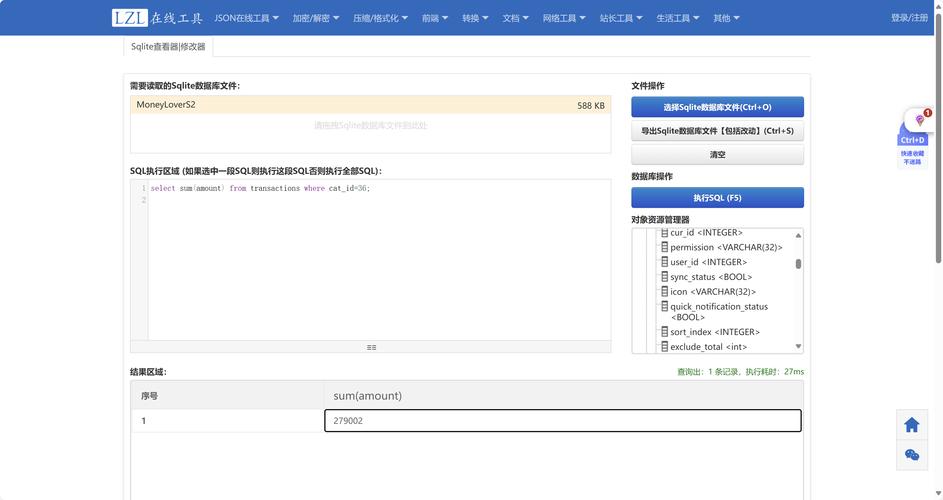Click column icon next to sort_index
943x500 pixels.
pos(665,332)
